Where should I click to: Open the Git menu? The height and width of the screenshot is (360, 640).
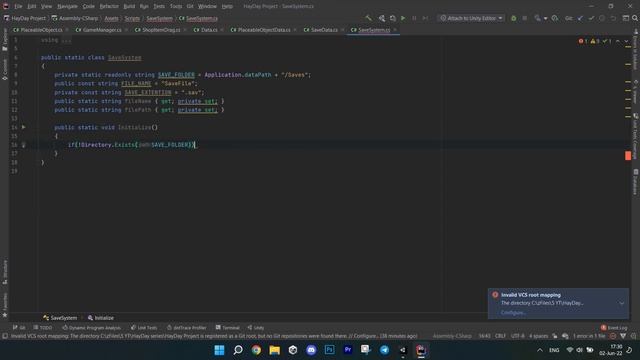point(190,7)
